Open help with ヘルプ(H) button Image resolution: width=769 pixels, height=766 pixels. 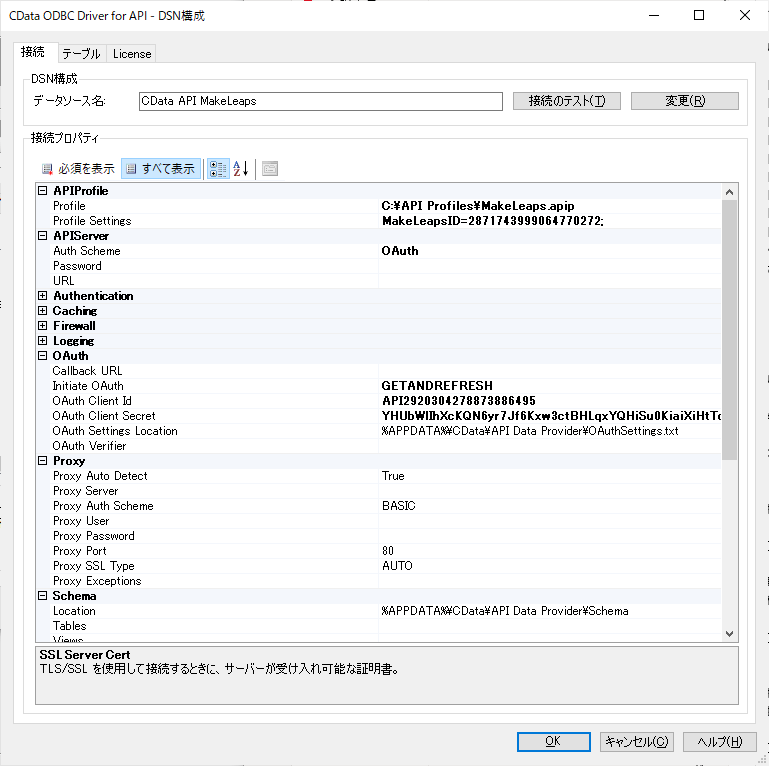click(719, 741)
